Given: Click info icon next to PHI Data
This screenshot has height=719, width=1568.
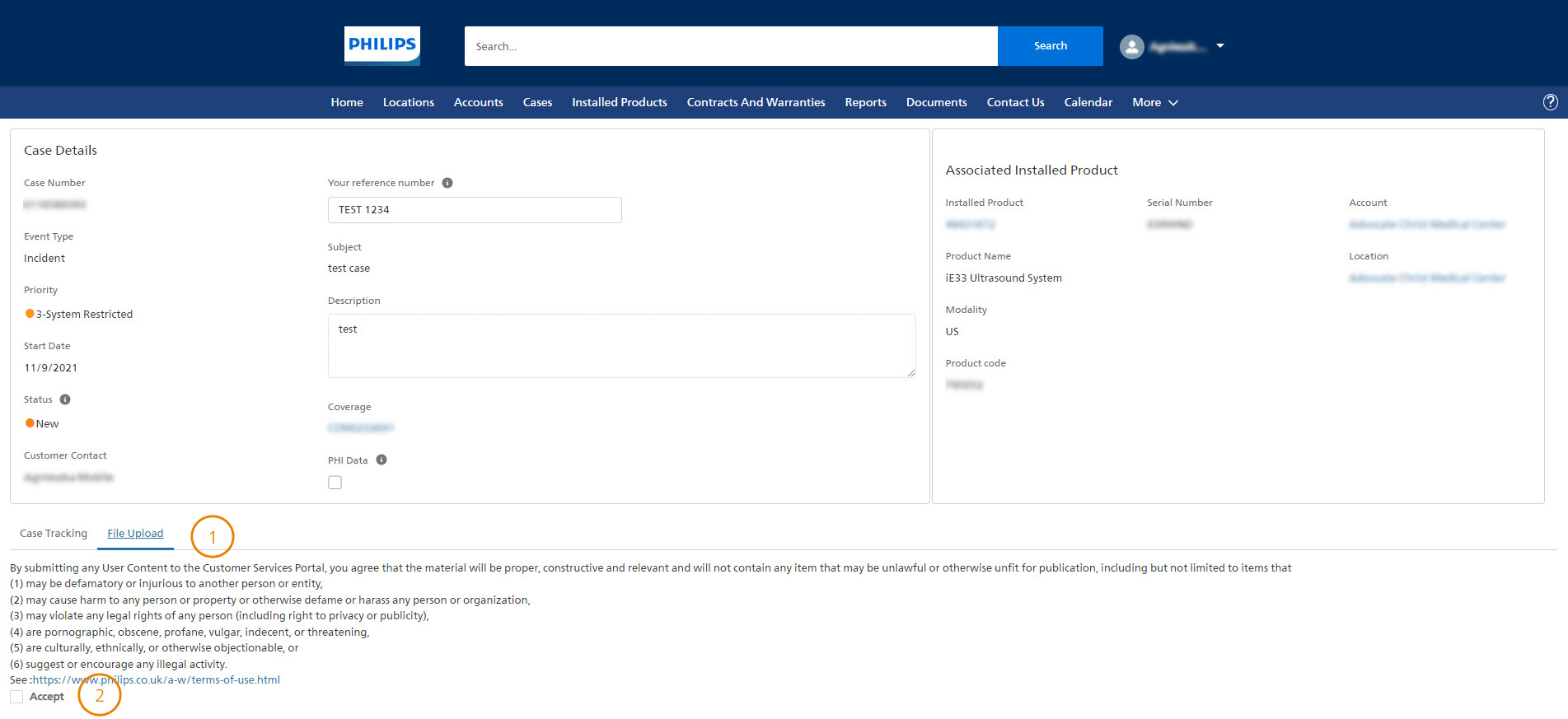Looking at the screenshot, I should [381, 460].
